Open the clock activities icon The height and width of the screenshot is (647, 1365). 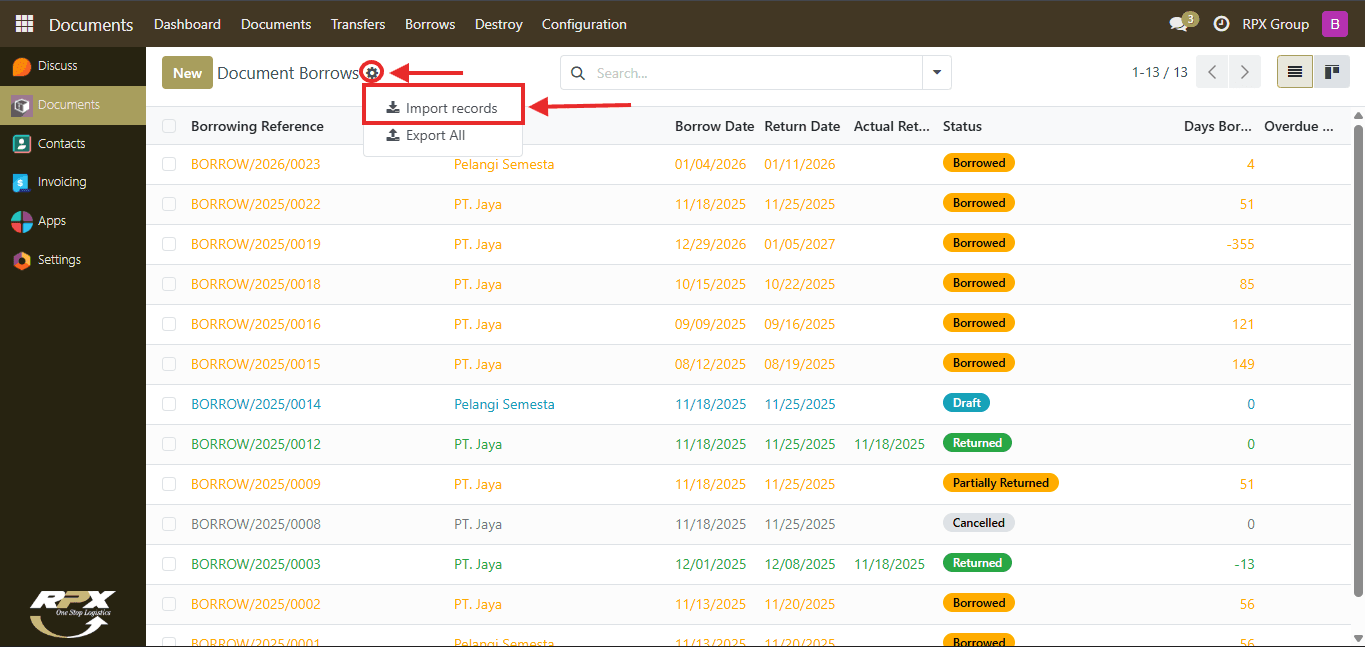click(x=1221, y=24)
